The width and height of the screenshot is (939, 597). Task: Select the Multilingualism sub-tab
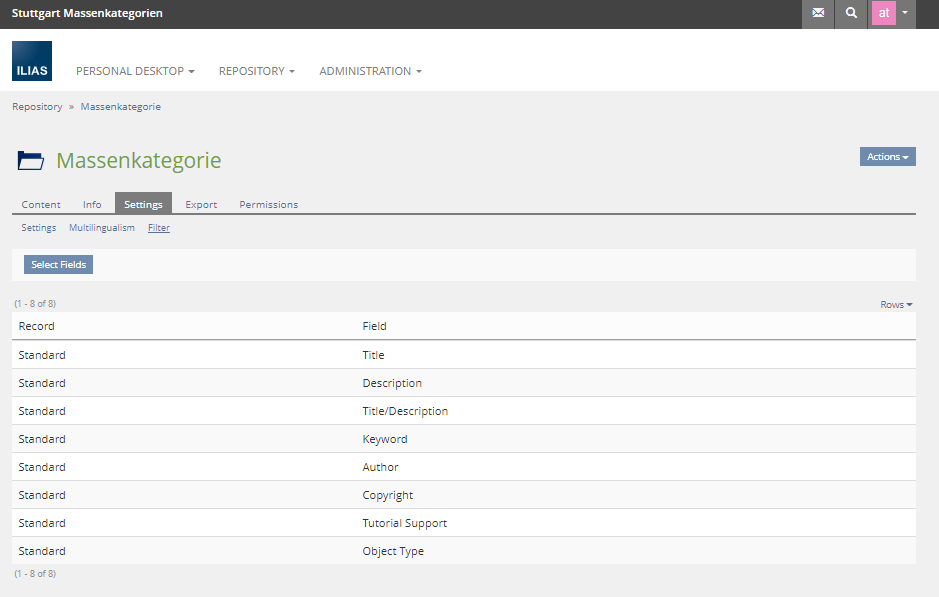pyautogui.click(x=102, y=228)
